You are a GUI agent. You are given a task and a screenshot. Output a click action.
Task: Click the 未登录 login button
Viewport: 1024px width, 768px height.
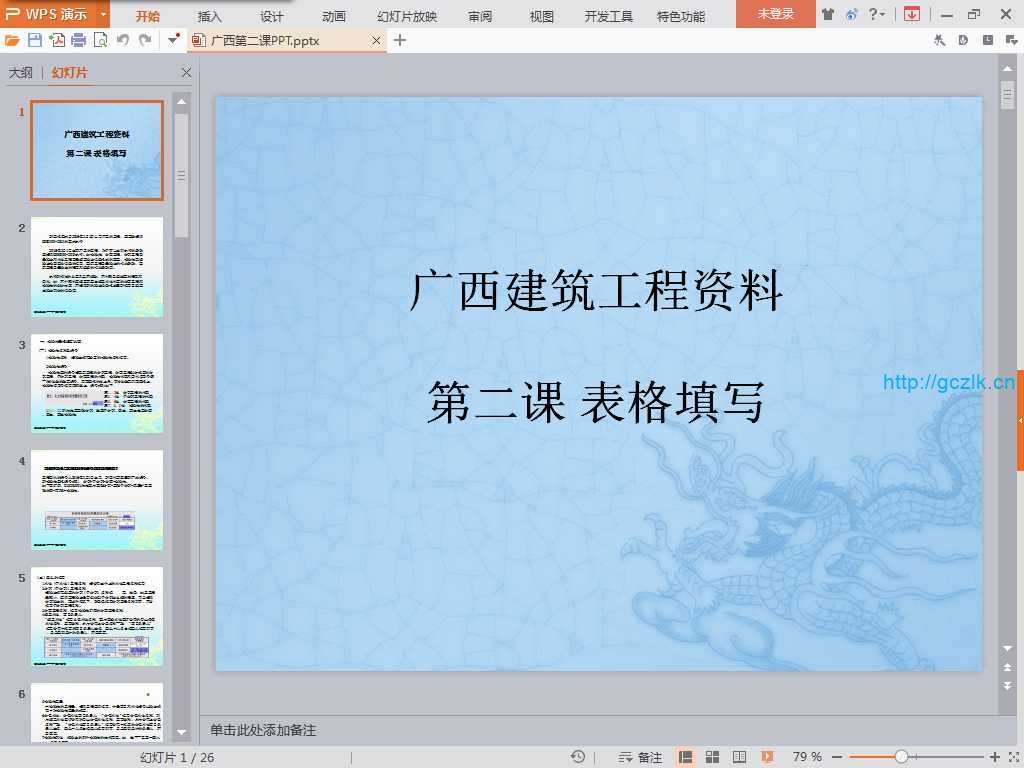pos(775,14)
